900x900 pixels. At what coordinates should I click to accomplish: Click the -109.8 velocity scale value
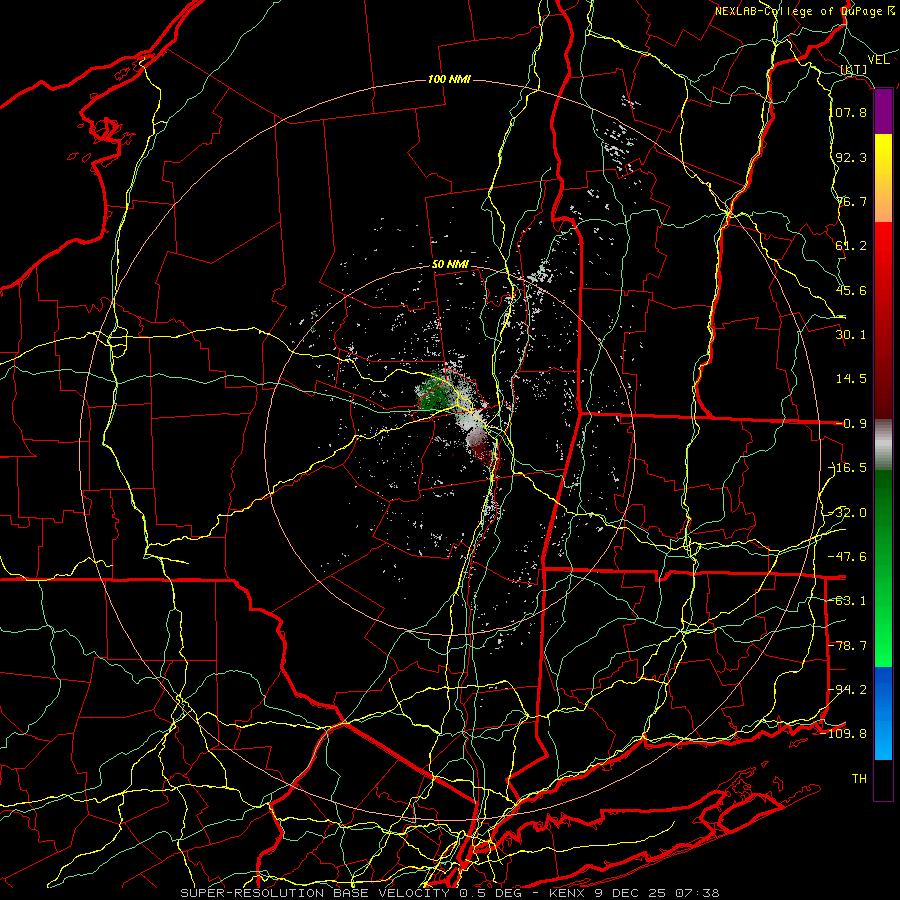tap(846, 734)
